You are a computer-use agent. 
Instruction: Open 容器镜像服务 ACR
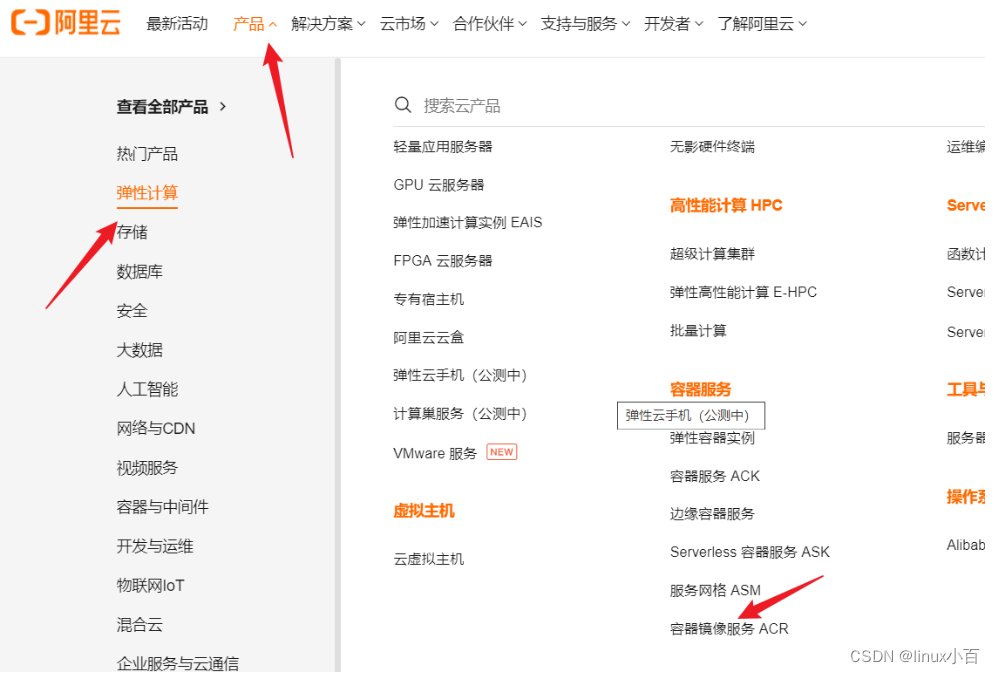[729, 628]
